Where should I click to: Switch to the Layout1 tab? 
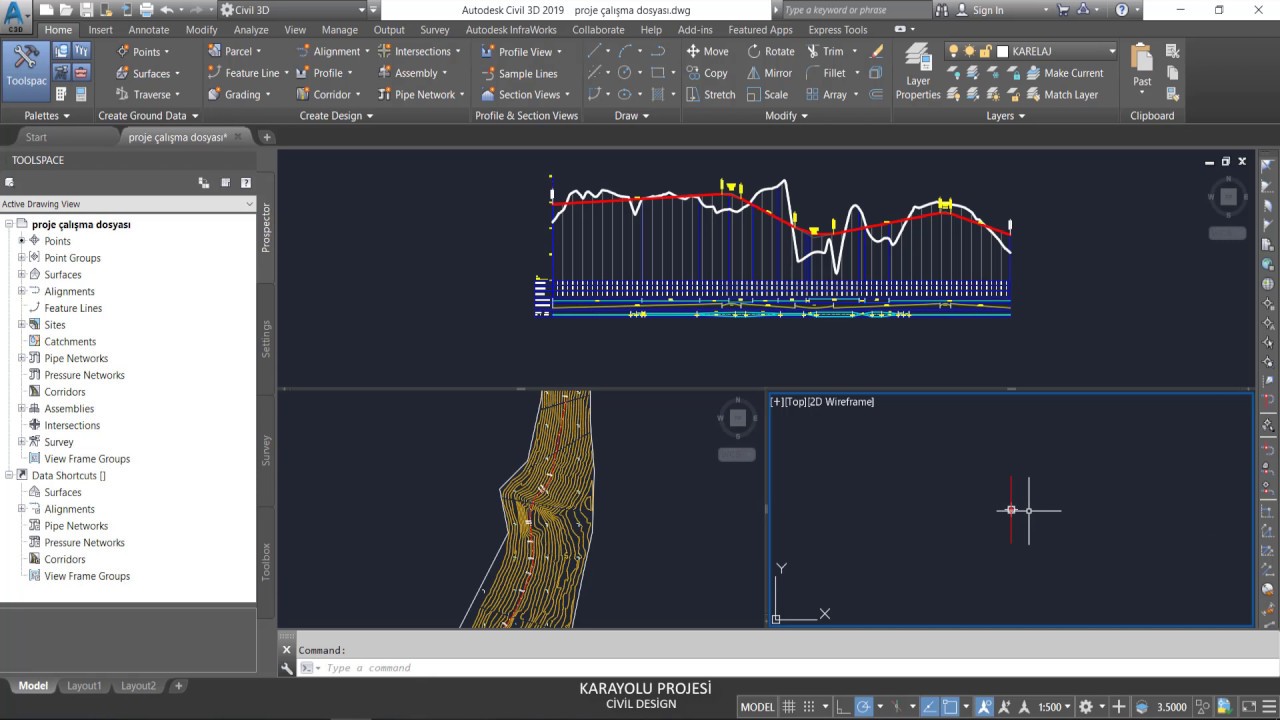click(84, 686)
